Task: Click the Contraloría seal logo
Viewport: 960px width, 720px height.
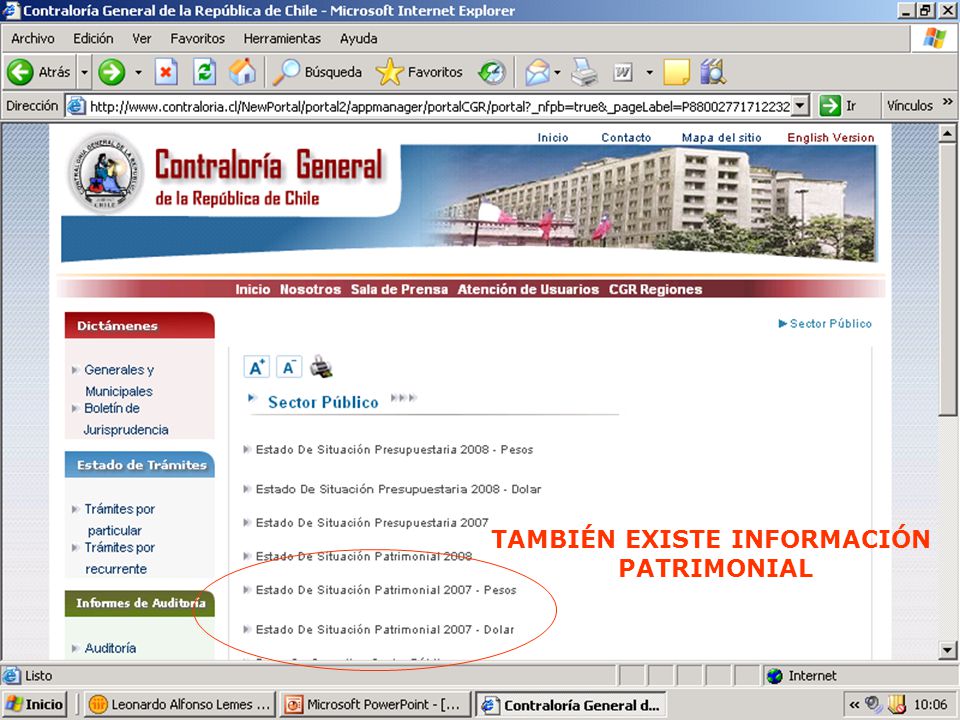Action: click(105, 173)
